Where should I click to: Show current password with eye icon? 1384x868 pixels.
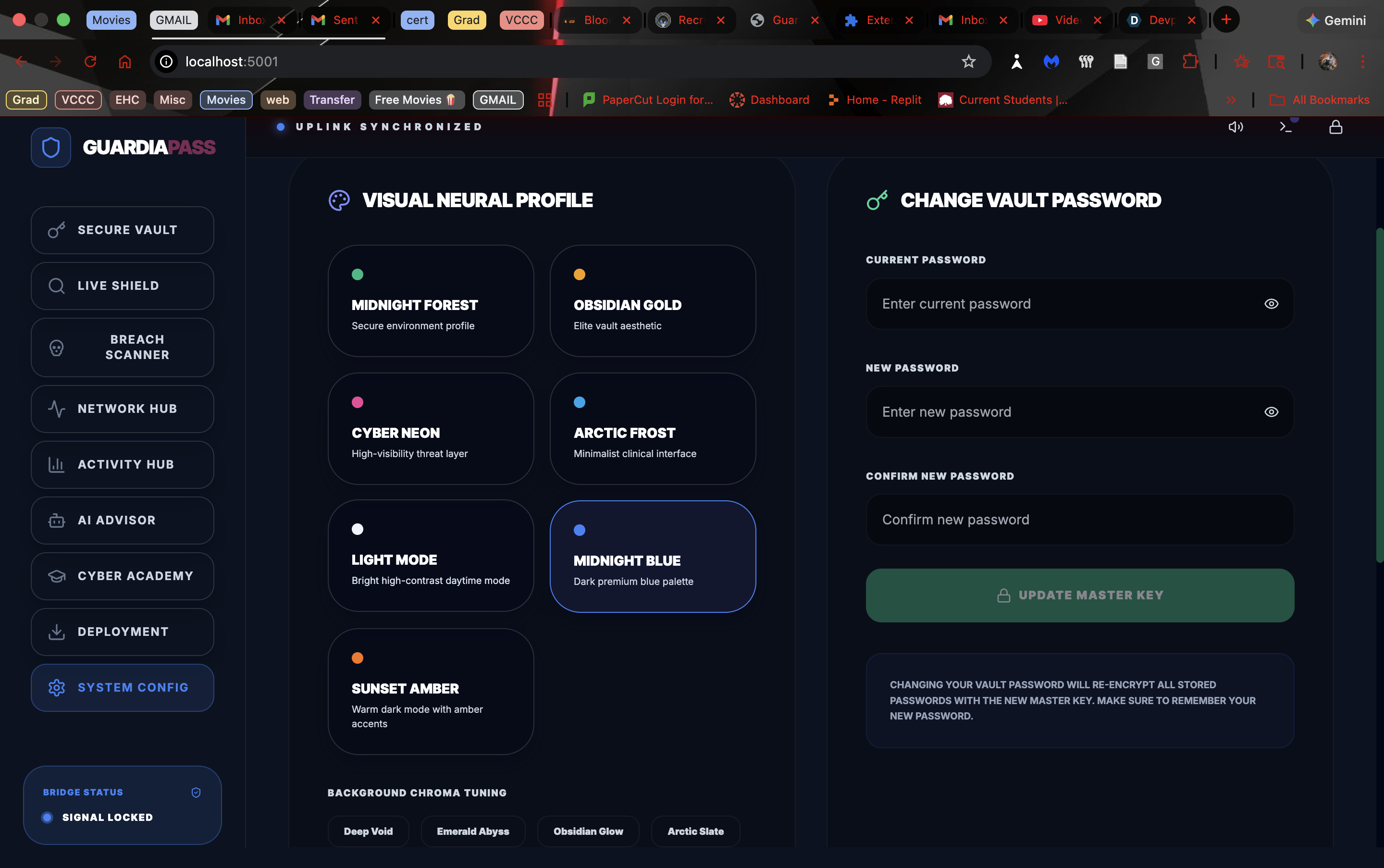[1271, 304]
